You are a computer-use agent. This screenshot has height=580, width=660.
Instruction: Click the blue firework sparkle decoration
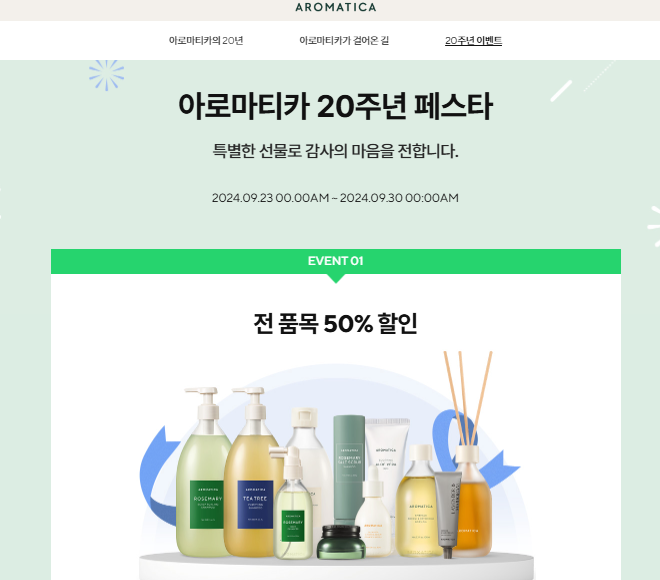coord(106,75)
